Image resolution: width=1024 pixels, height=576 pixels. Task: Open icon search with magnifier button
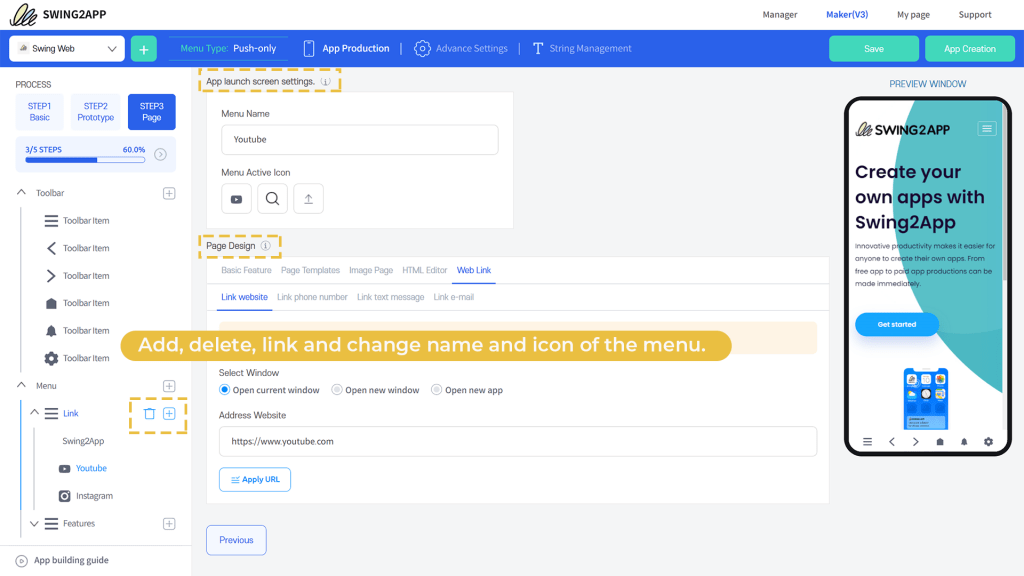272,199
